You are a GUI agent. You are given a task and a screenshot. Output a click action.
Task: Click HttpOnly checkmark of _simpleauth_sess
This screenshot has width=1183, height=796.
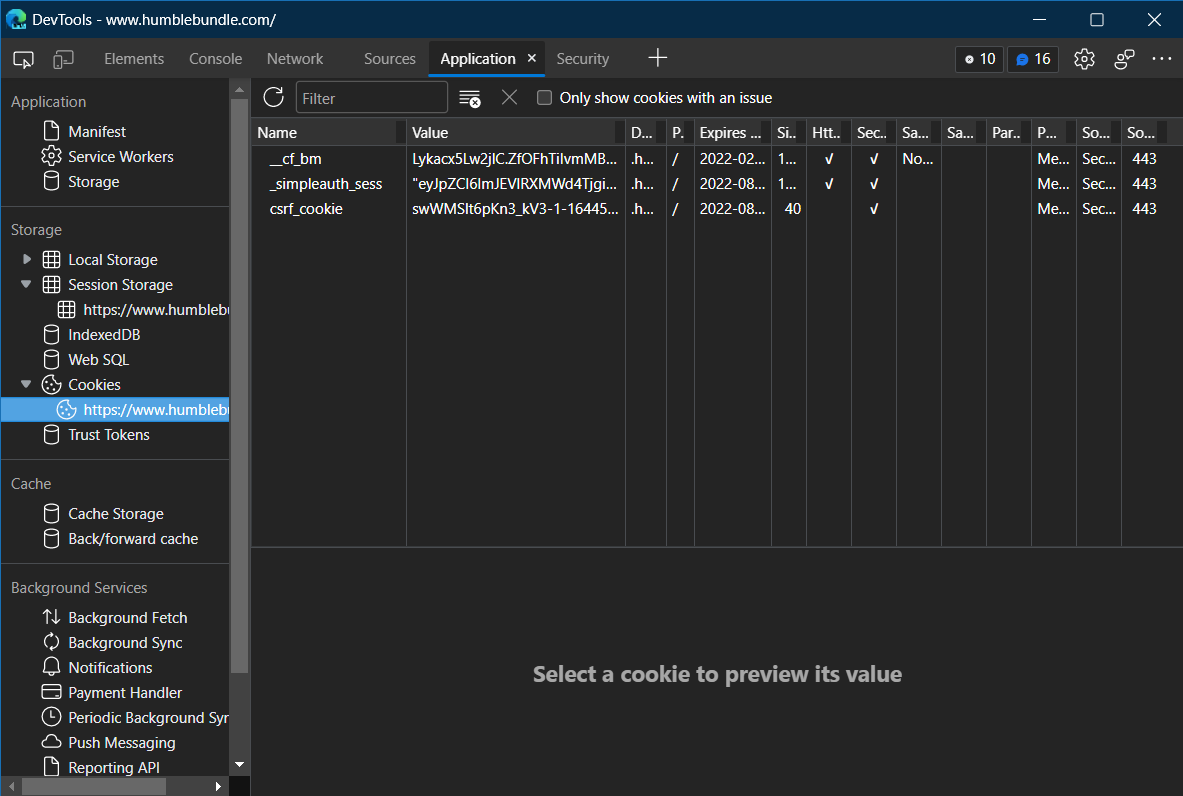[828, 183]
